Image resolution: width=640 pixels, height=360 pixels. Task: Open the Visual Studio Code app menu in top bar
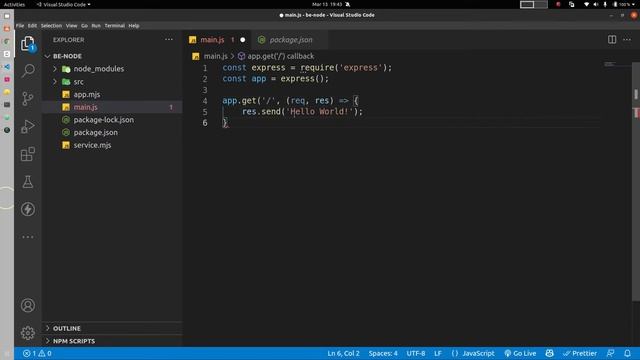tap(63, 4)
